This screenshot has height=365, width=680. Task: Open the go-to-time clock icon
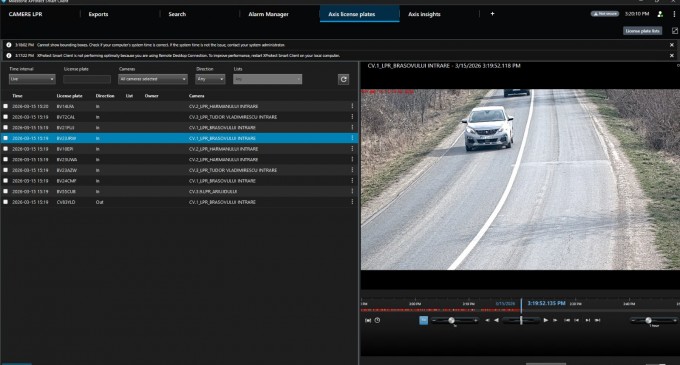[377, 320]
